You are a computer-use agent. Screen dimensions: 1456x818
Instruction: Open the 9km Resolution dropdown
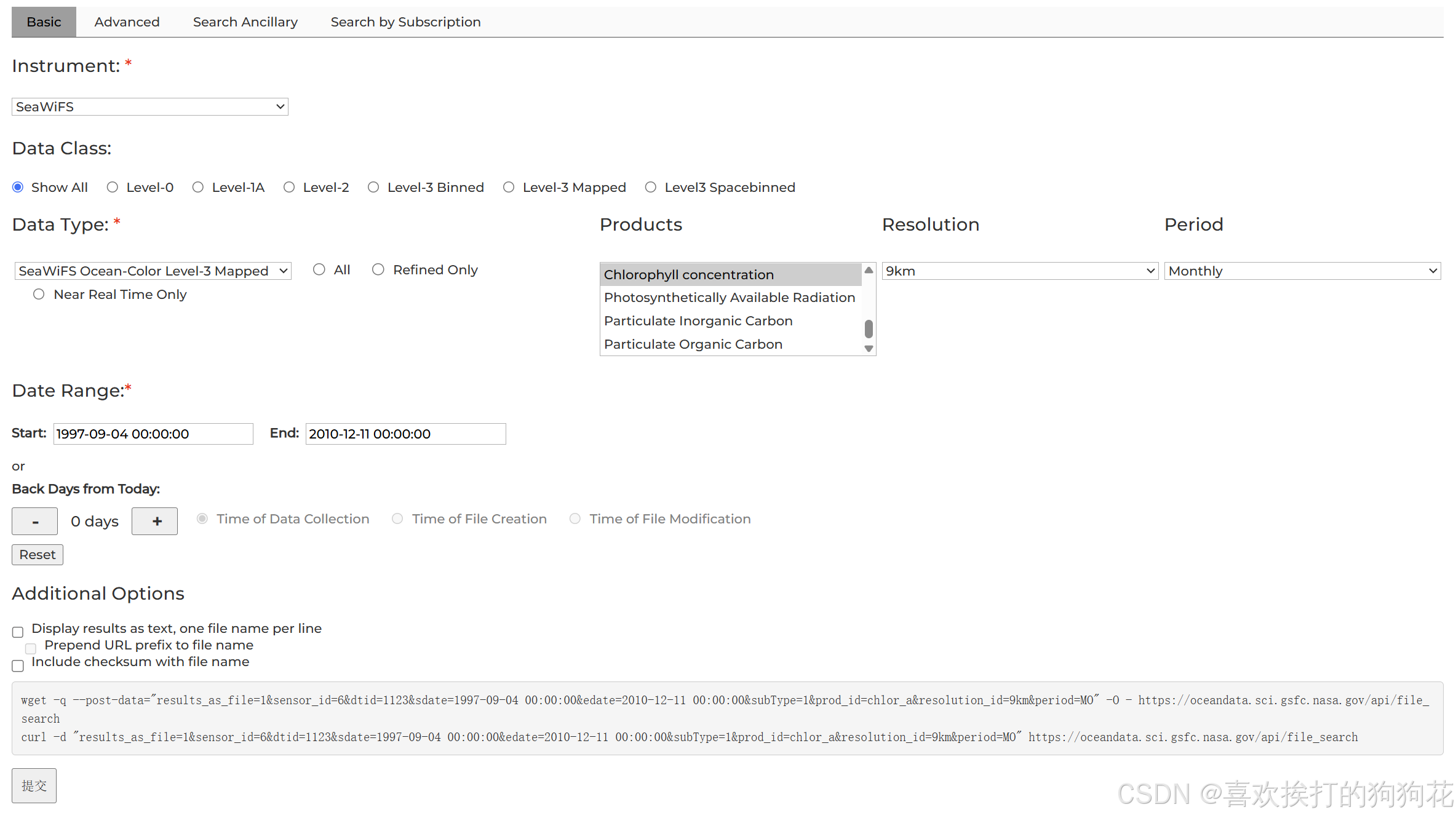coord(1019,271)
